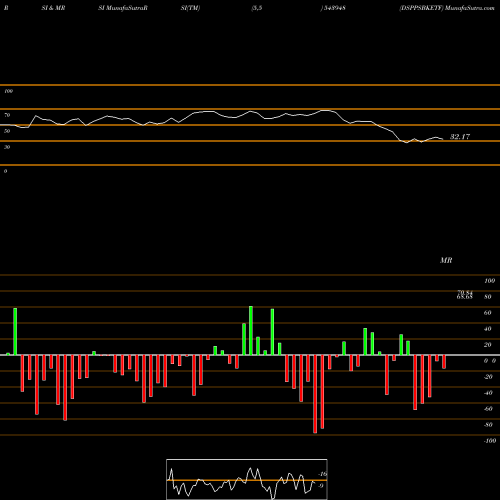500x500 pixels.
Task: Select the MR axis label 80
Action: tap(488, 297)
